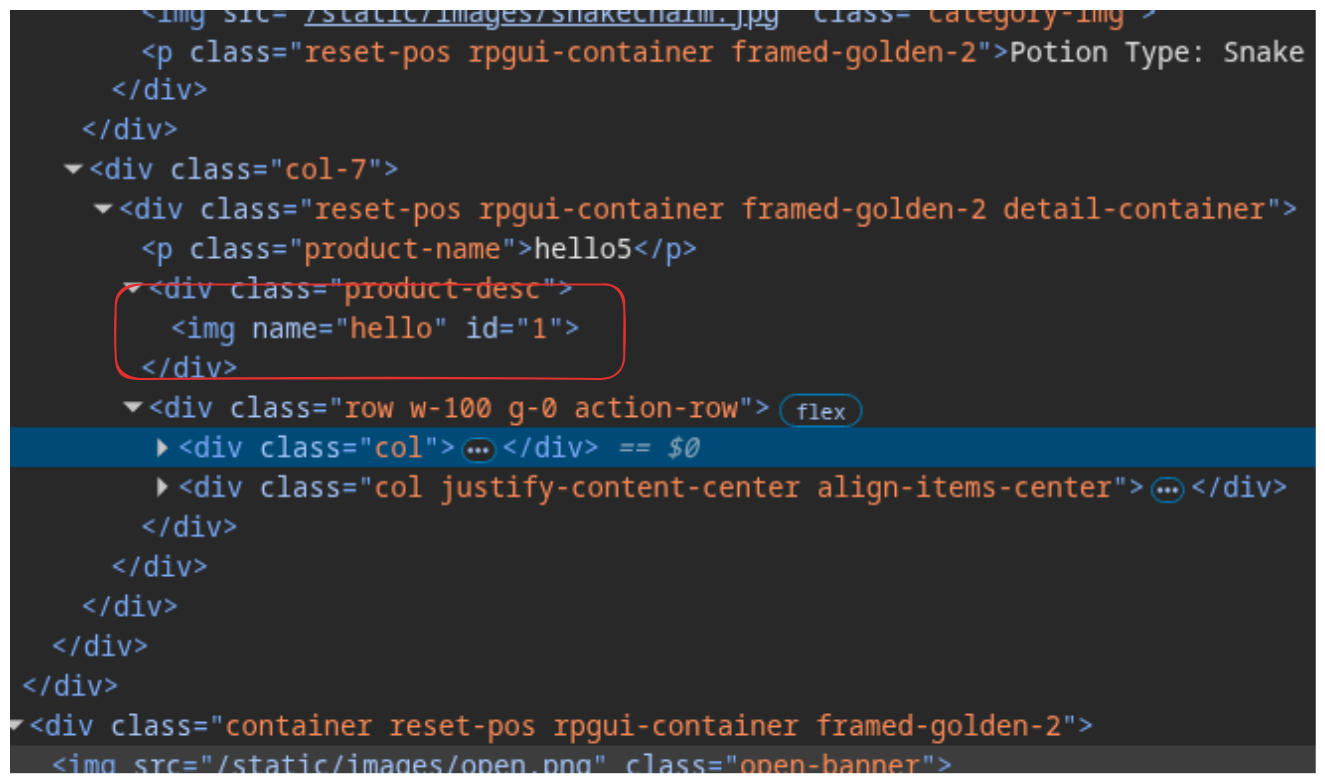The height and width of the screenshot is (783, 1325).
Task: Open the snakecharm.jpg image link
Action: pyautogui.click(x=541, y=16)
